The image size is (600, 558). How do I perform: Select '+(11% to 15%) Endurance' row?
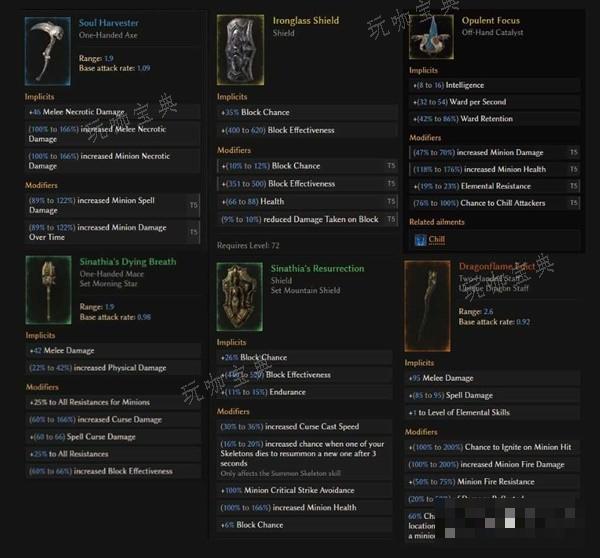pyautogui.click(x=305, y=392)
